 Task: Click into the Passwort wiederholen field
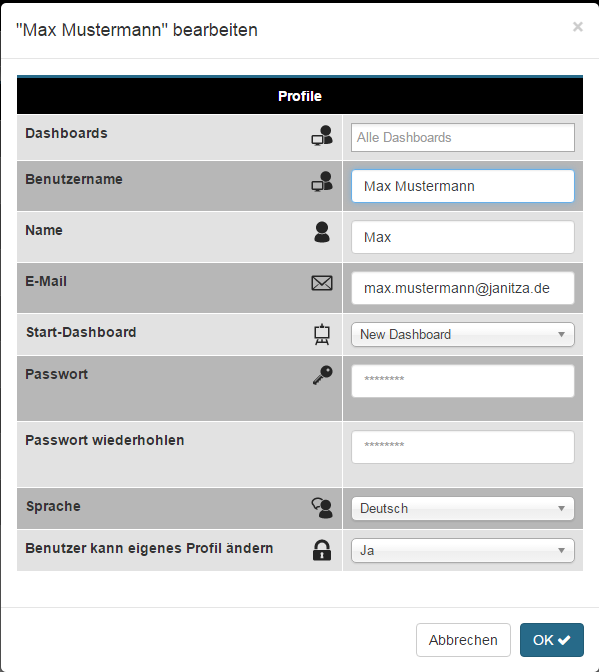click(x=463, y=447)
